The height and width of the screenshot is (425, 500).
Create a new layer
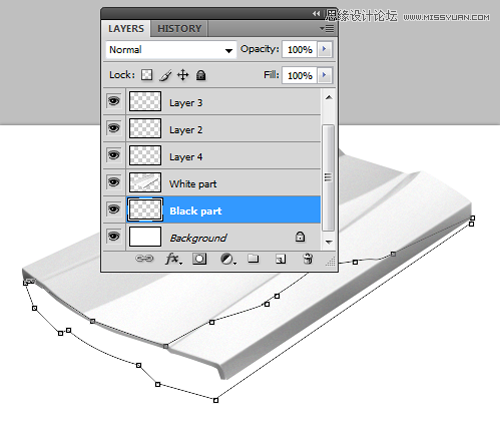280,259
